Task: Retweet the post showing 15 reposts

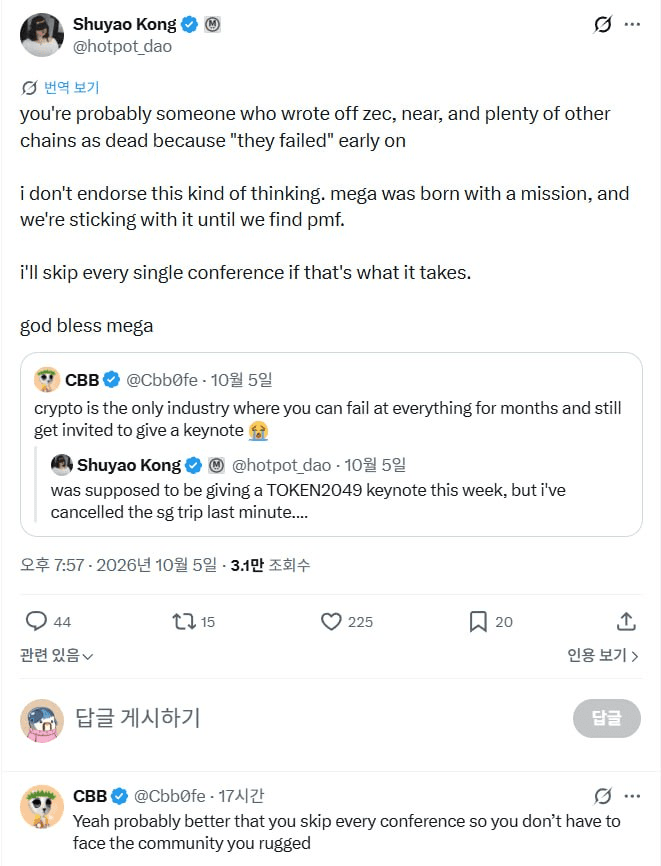Action: pyautogui.click(x=184, y=622)
